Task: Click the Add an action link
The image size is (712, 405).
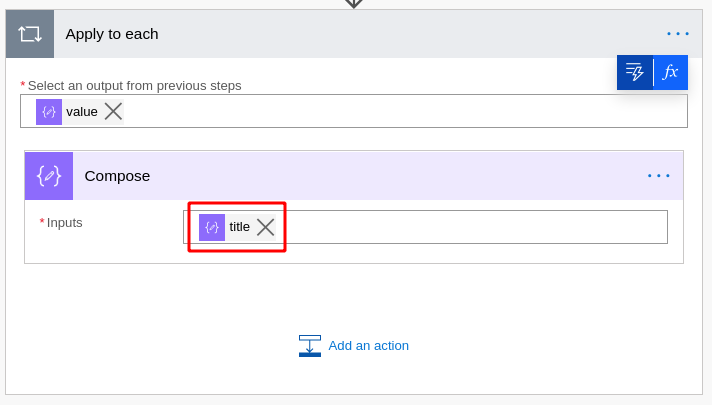Action: point(368,346)
